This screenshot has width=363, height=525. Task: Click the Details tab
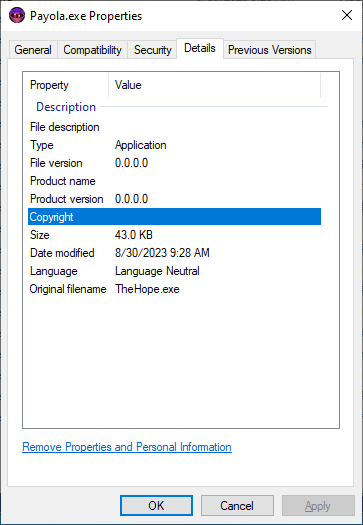pos(200,49)
